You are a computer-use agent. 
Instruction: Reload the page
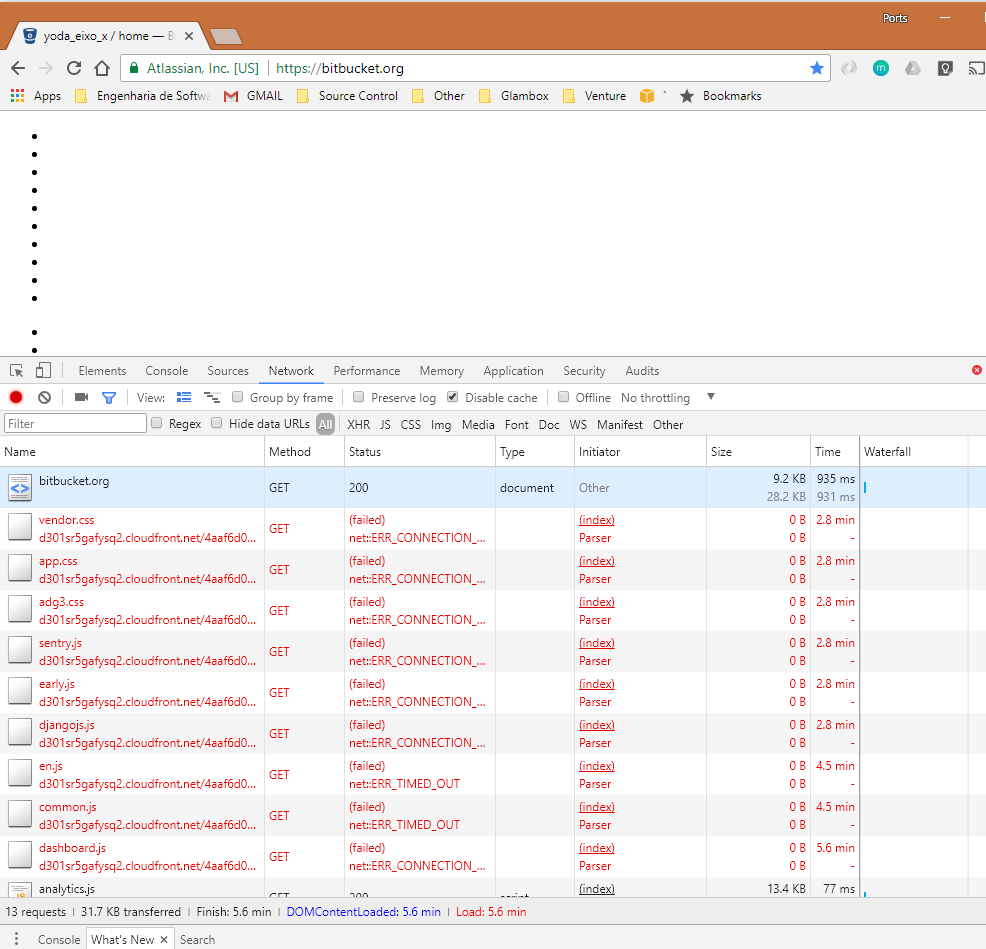(73, 68)
